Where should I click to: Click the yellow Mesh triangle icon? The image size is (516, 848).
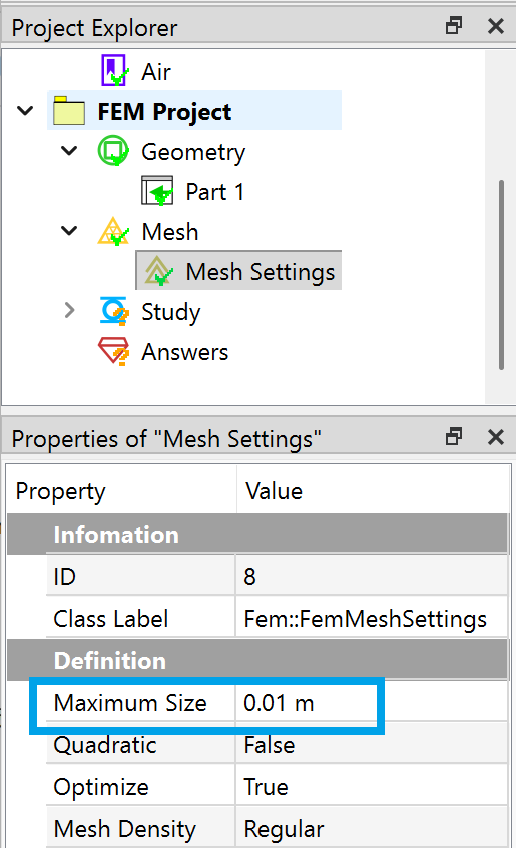click(113, 231)
